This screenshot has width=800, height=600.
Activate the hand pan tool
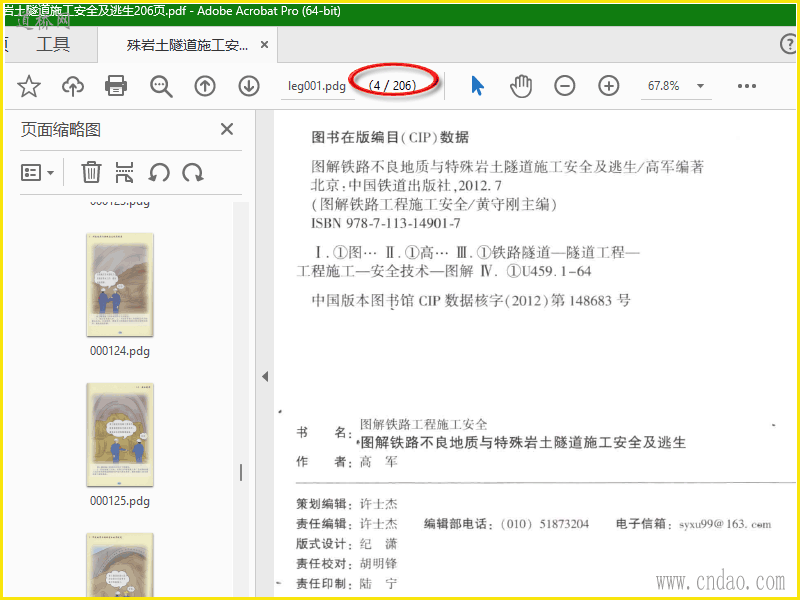point(521,86)
